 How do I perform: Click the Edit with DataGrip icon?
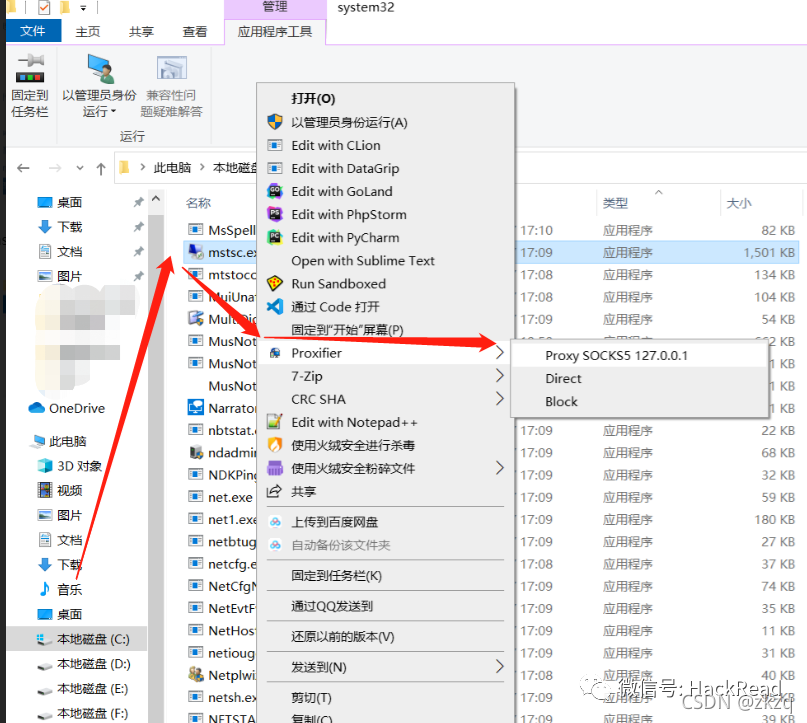(x=275, y=168)
